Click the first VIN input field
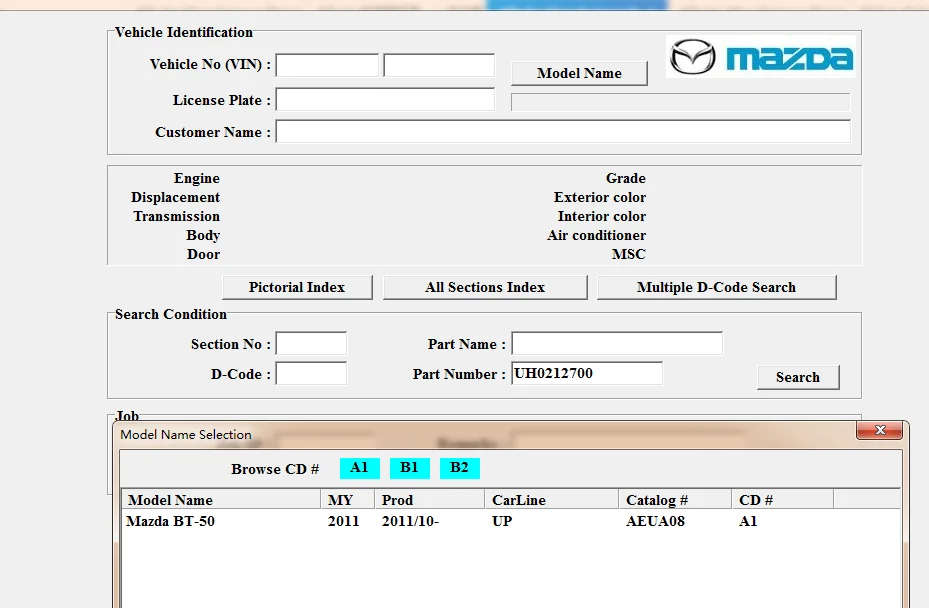Screen dimensions: 929x608 pos(327,66)
